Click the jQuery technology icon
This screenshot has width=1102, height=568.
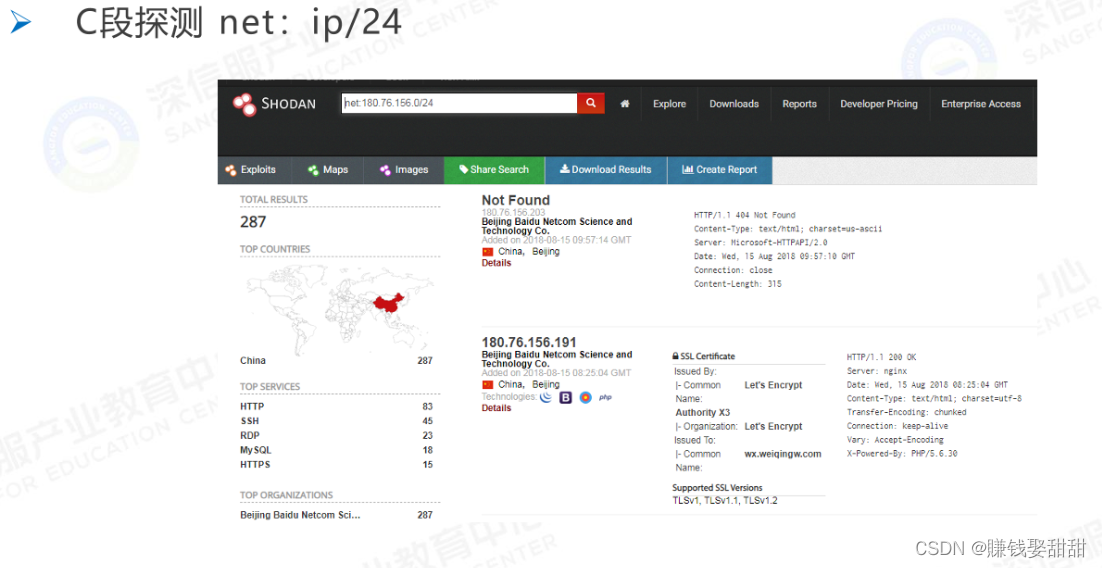(545, 397)
